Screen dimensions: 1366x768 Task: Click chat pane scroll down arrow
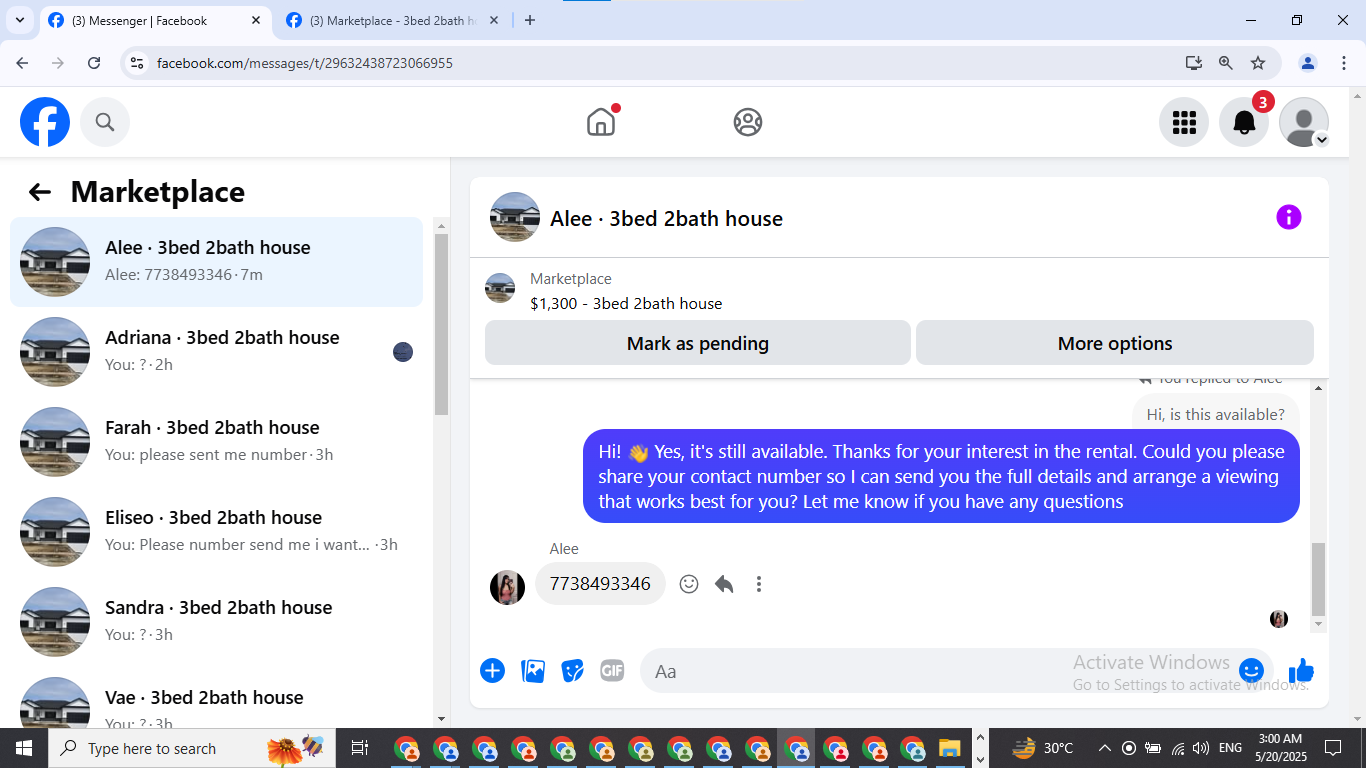(1318, 624)
